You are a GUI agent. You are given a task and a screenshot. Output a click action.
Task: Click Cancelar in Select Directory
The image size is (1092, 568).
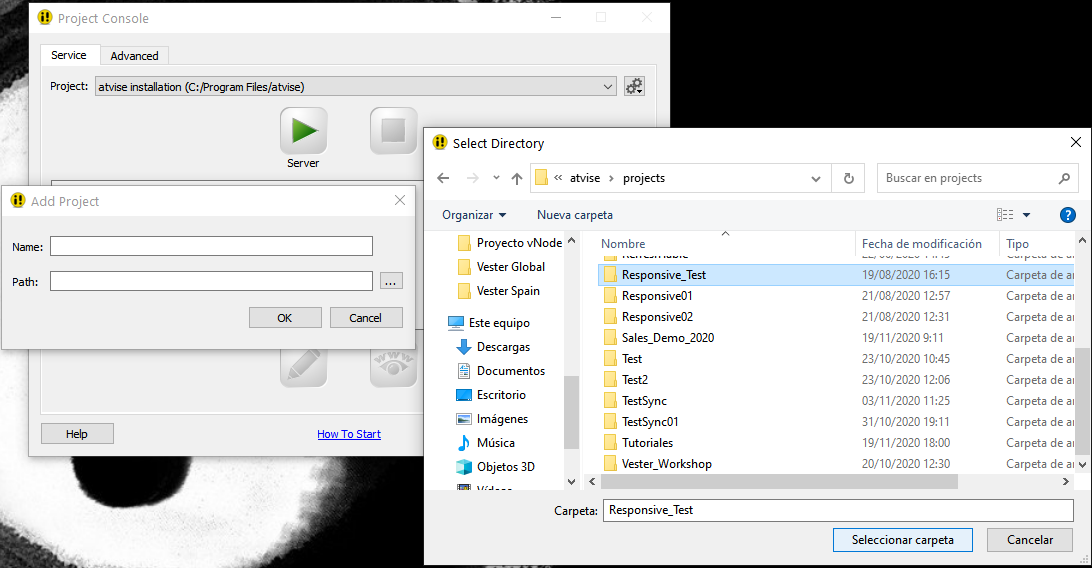pyautogui.click(x=1029, y=540)
